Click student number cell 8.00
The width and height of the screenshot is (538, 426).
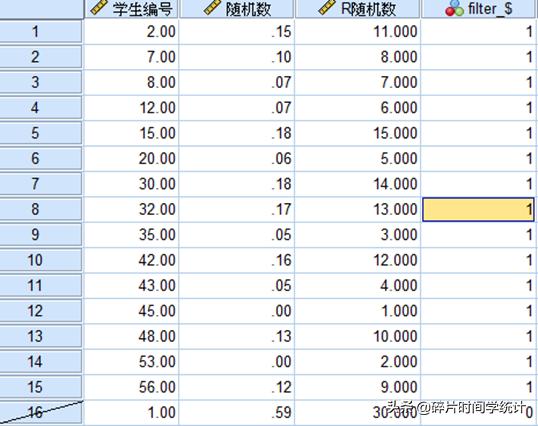click(131, 82)
